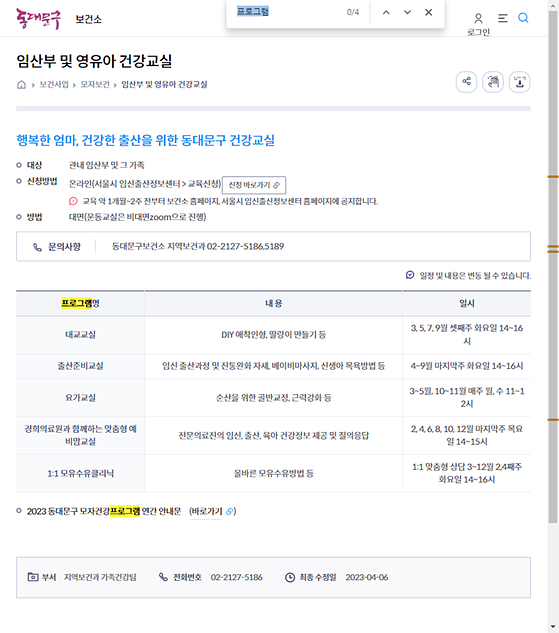Click the 태교교실 table cell
The height and width of the screenshot is (633, 559).
pyautogui.click(x=80, y=335)
